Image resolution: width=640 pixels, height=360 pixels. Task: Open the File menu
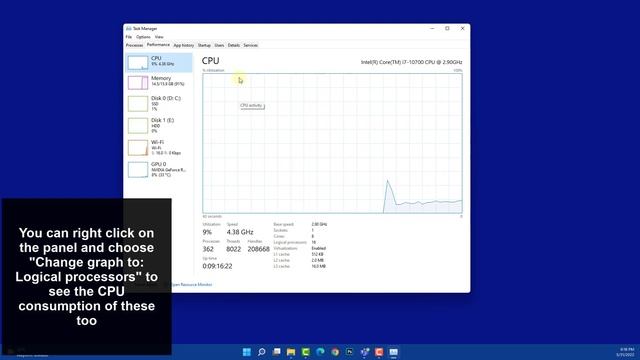click(x=129, y=37)
